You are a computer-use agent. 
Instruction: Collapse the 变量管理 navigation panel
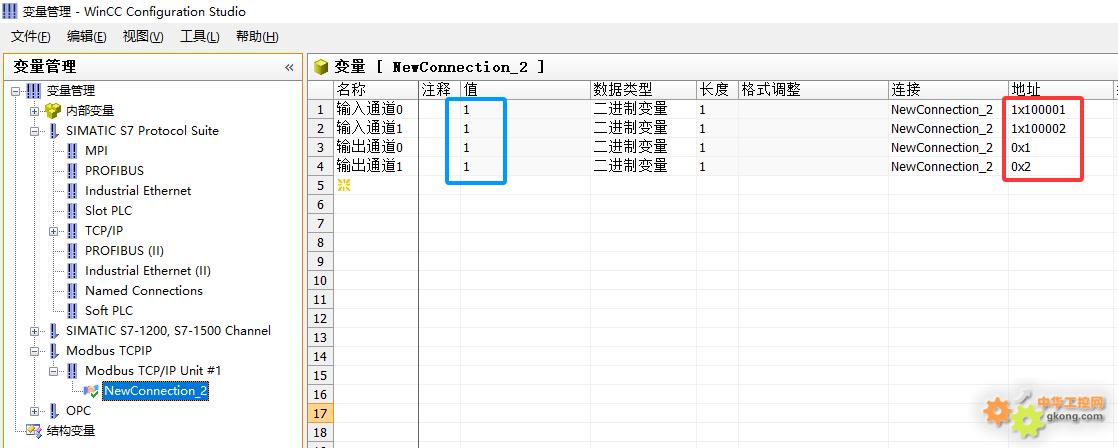pyautogui.click(x=289, y=67)
